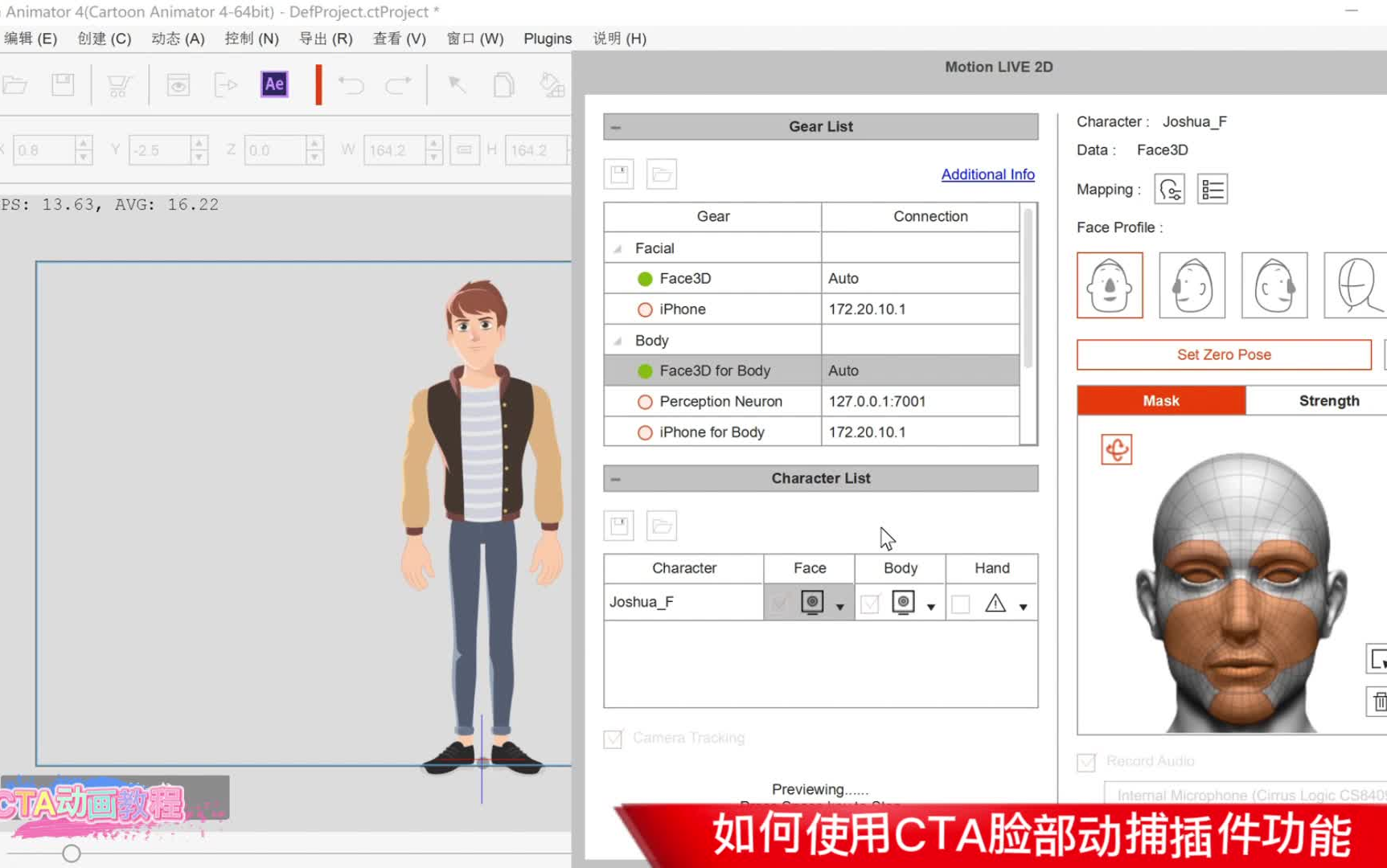Load character list with folder icon

(662, 526)
